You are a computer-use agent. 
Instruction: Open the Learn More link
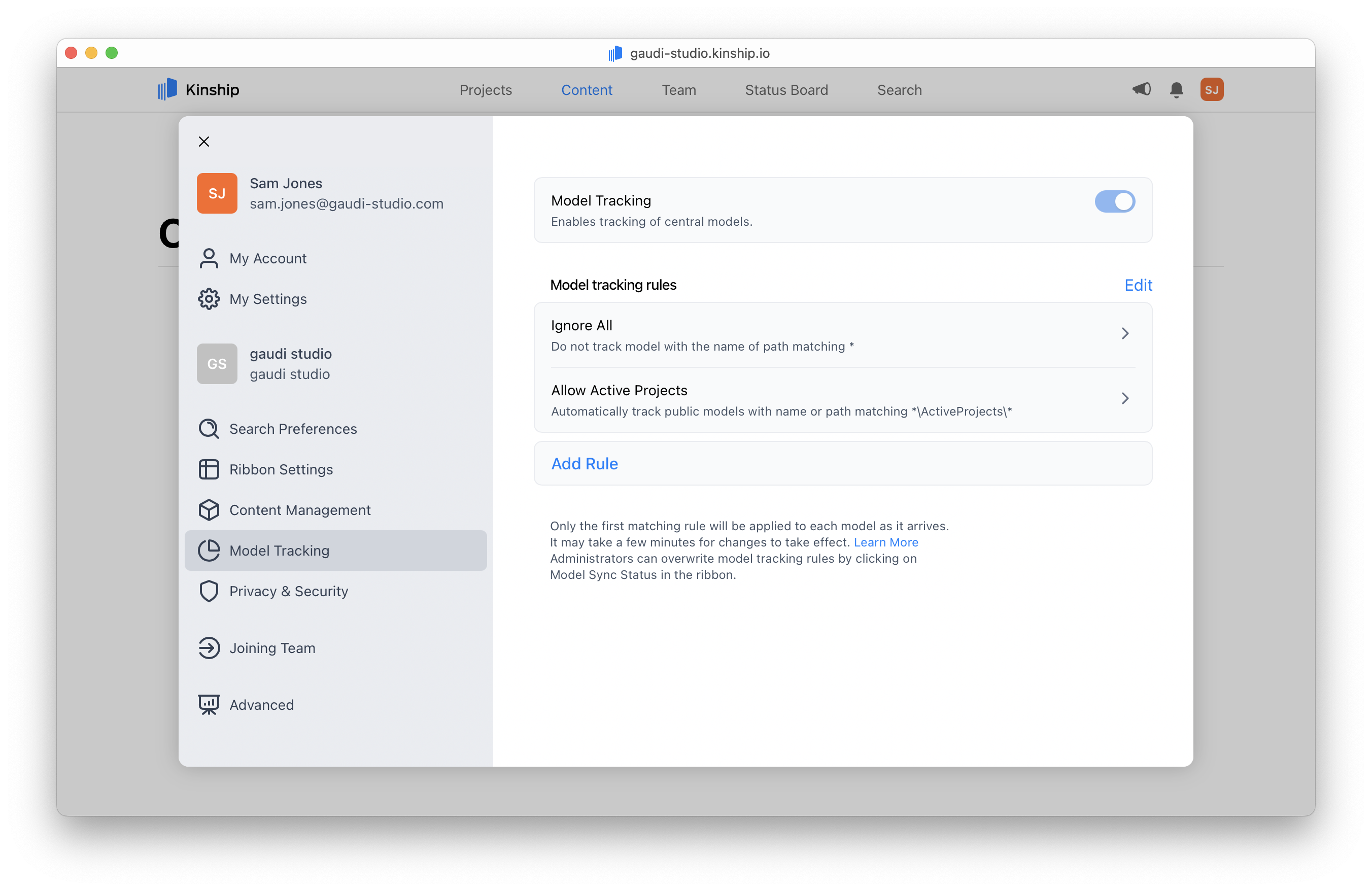pyautogui.click(x=885, y=542)
